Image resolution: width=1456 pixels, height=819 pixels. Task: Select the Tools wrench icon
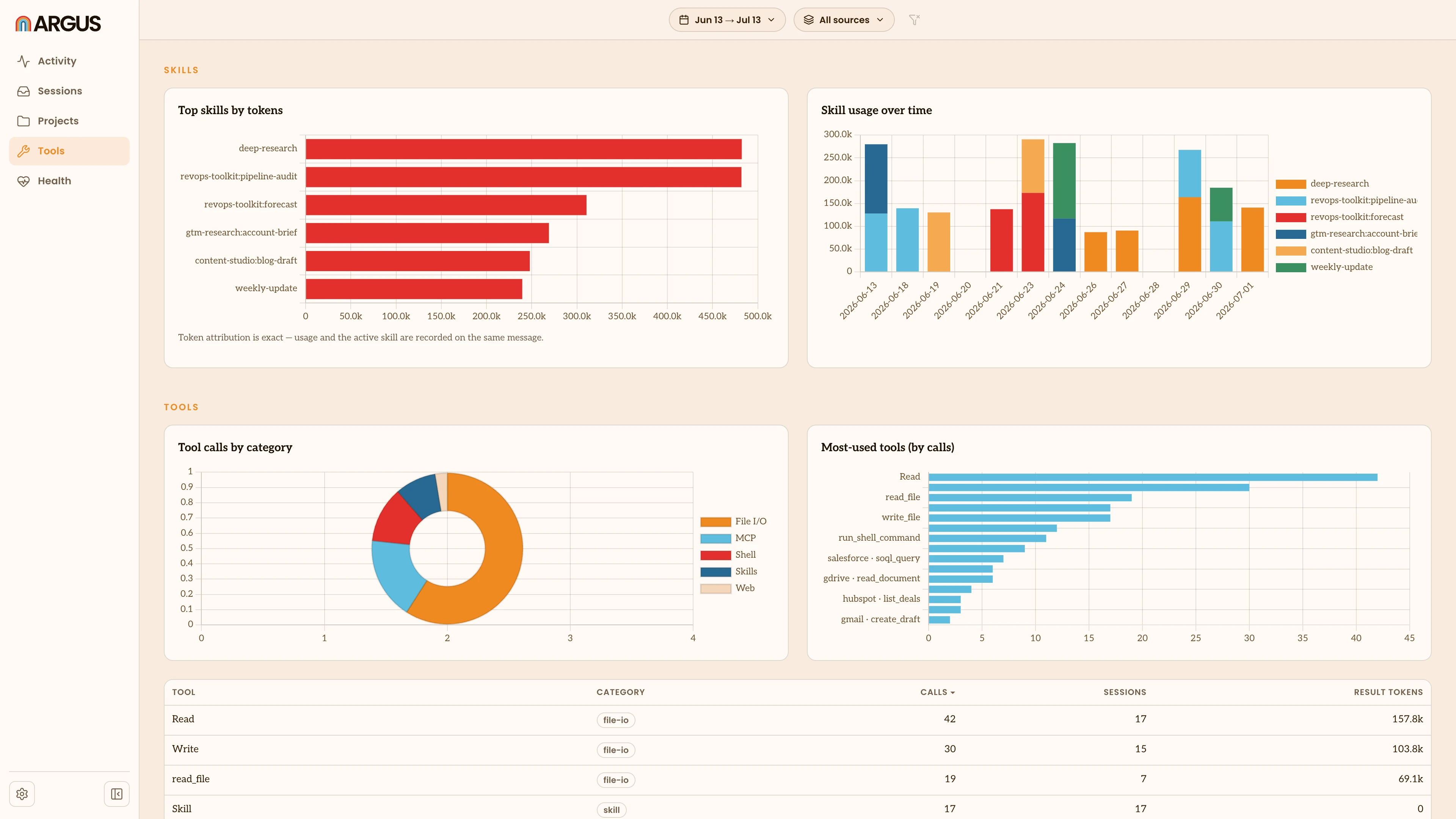[23, 151]
